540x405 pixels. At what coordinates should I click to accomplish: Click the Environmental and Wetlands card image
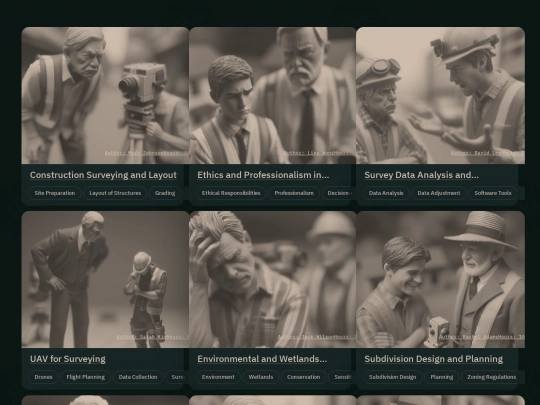(x=272, y=279)
